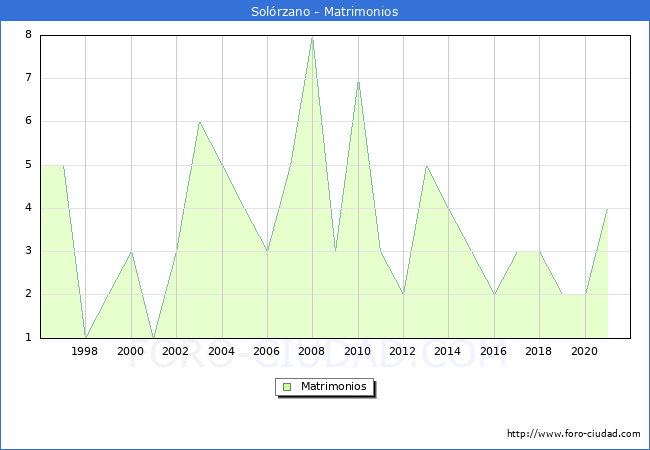
Task: Click the y-axis value 2
Action: [x=28, y=294]
